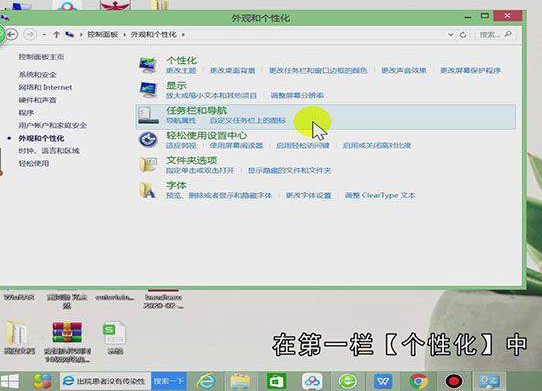This screenshot has height=391, width=542.
Task: Select 轻松使用 in the sidebar
Action: (34, 164)
